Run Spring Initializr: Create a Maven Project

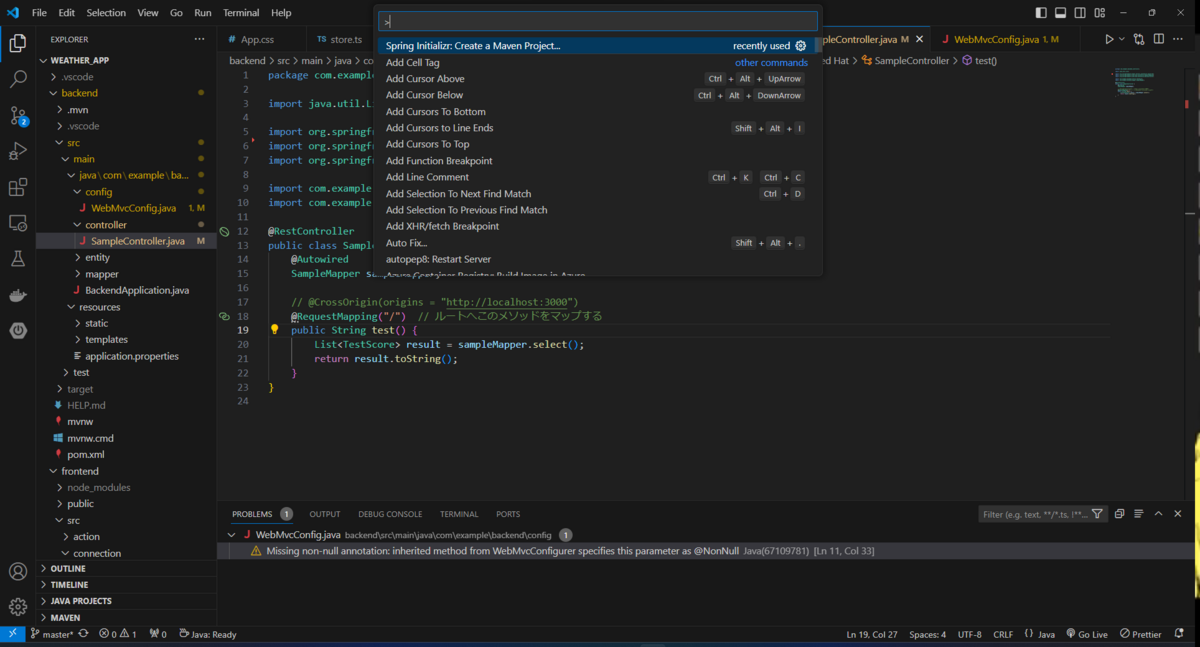(x=470, y=47)
